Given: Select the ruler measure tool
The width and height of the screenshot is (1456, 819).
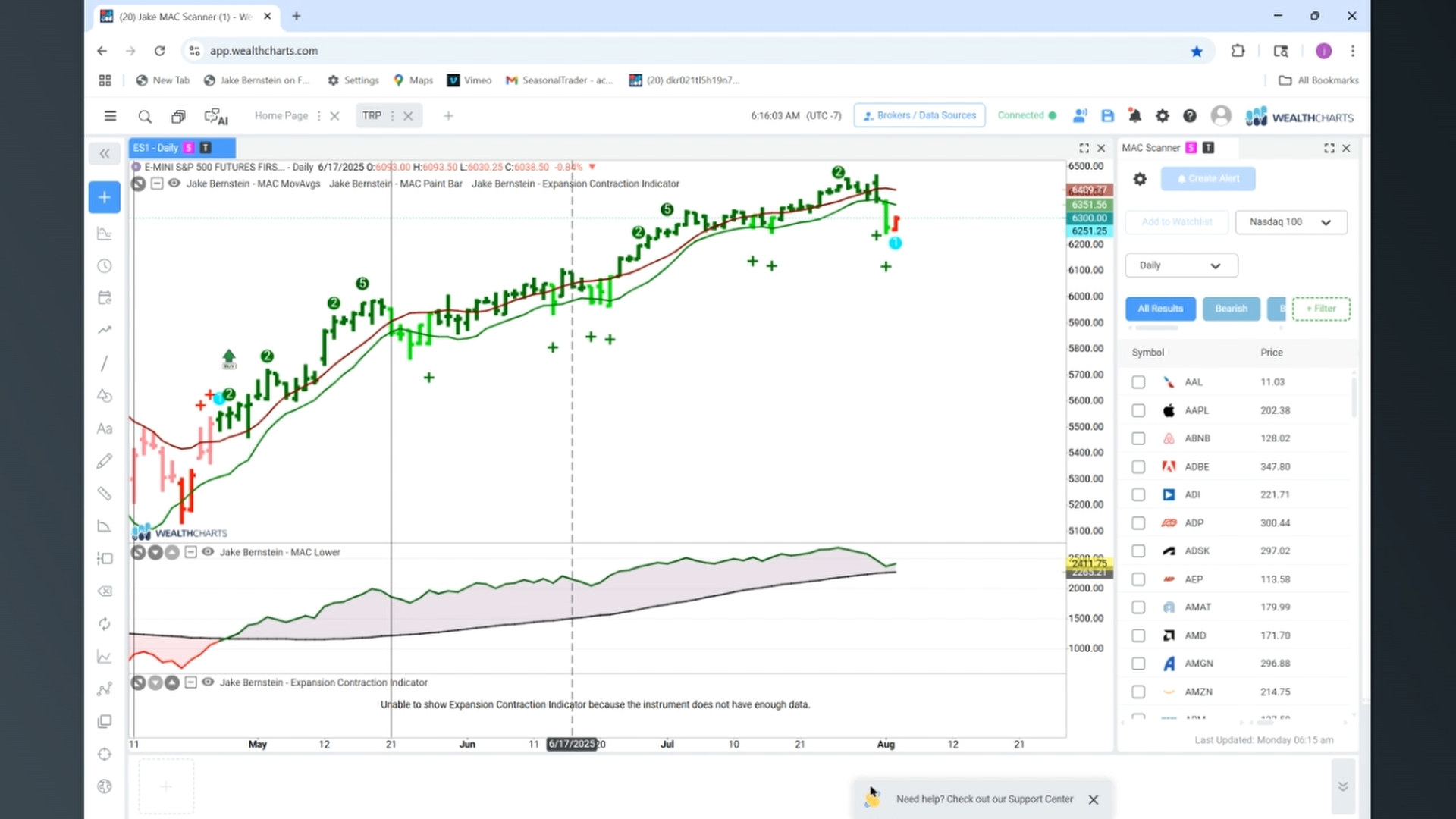Looking at the screenshot, I should [x=105, y=494].
